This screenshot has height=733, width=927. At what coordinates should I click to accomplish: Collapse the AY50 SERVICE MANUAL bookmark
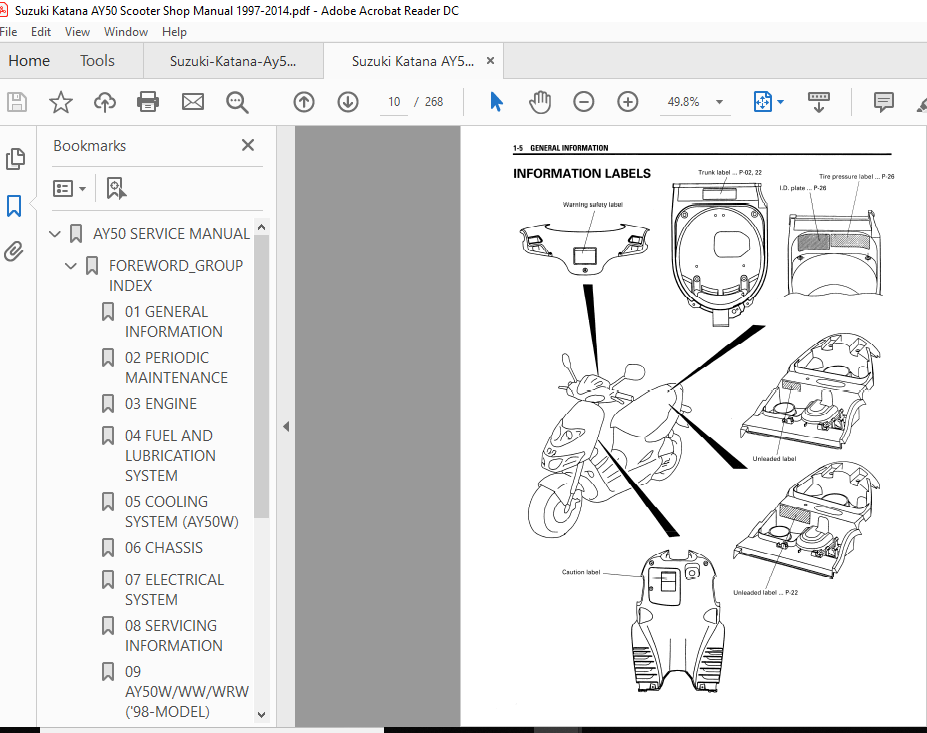[55, 233]
